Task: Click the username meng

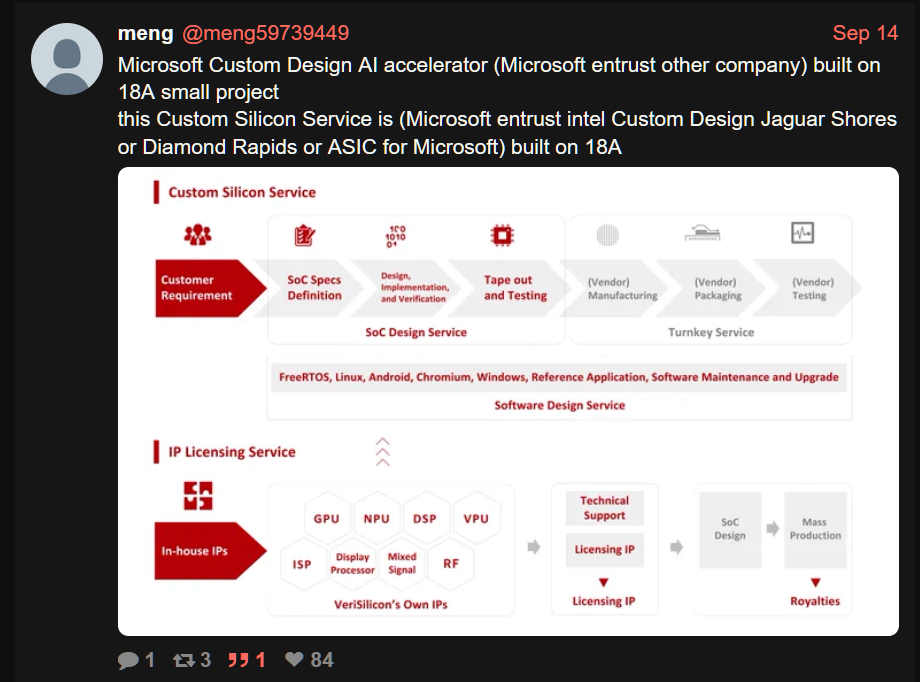Action: 146,33
